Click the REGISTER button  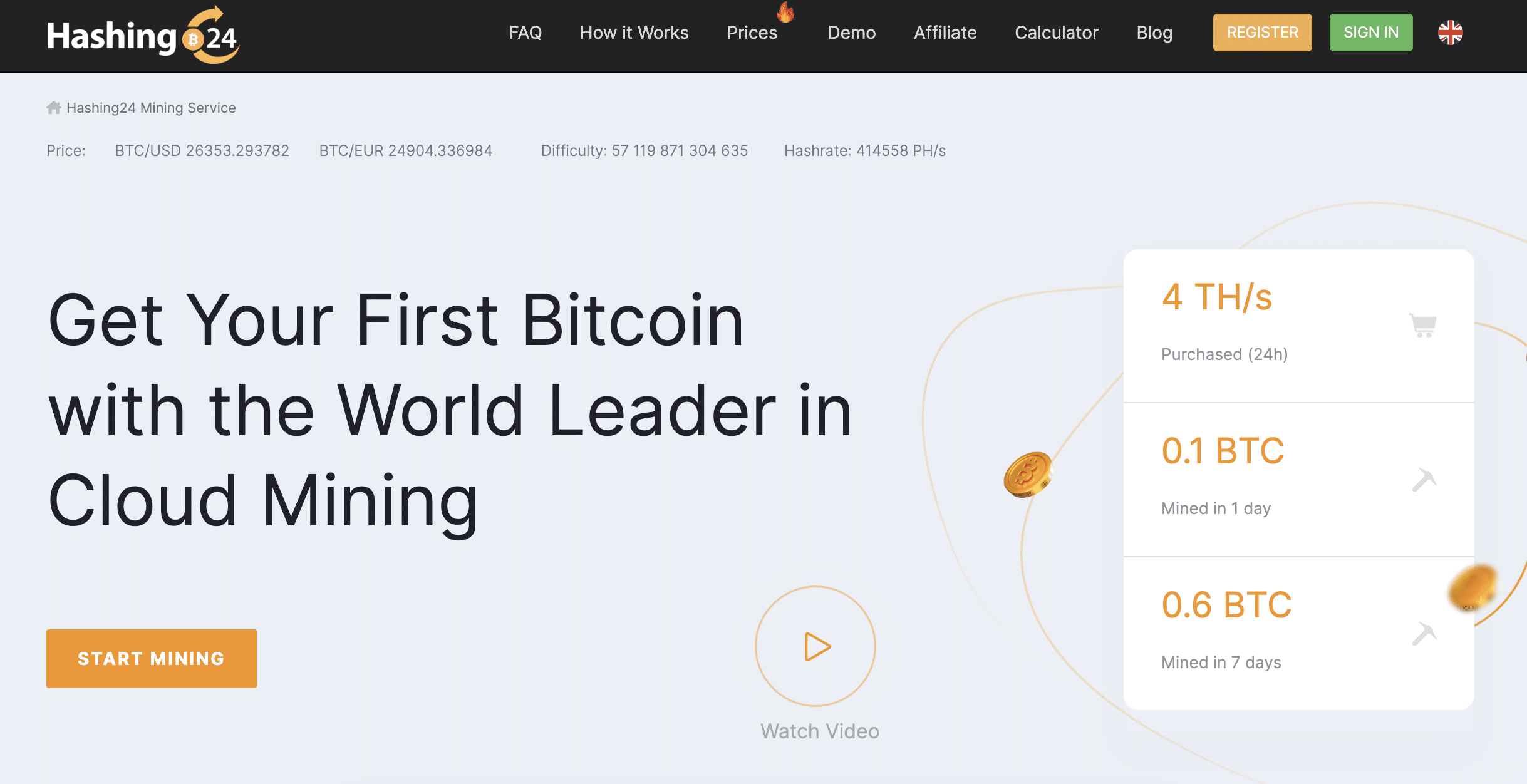[x=1263, y=31]
